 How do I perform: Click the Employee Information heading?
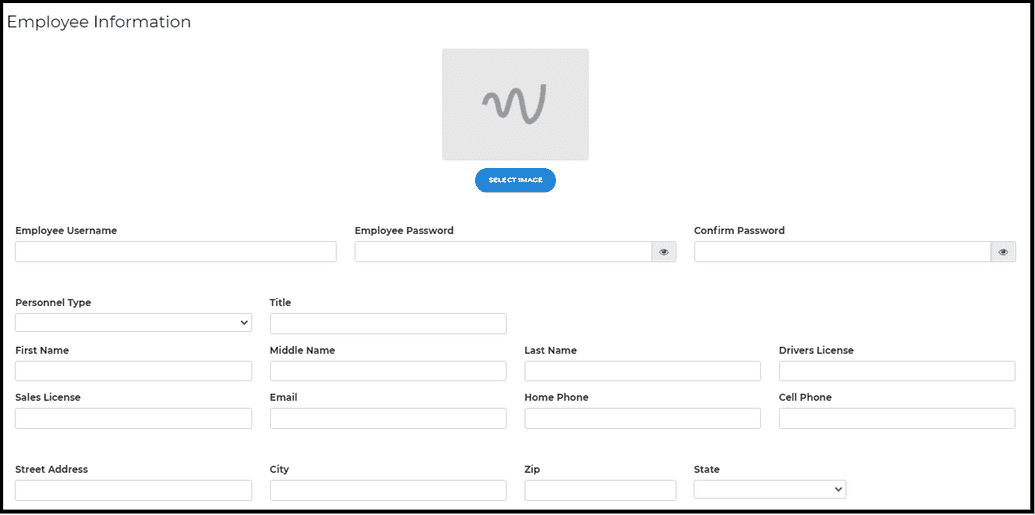click(99, 22)
